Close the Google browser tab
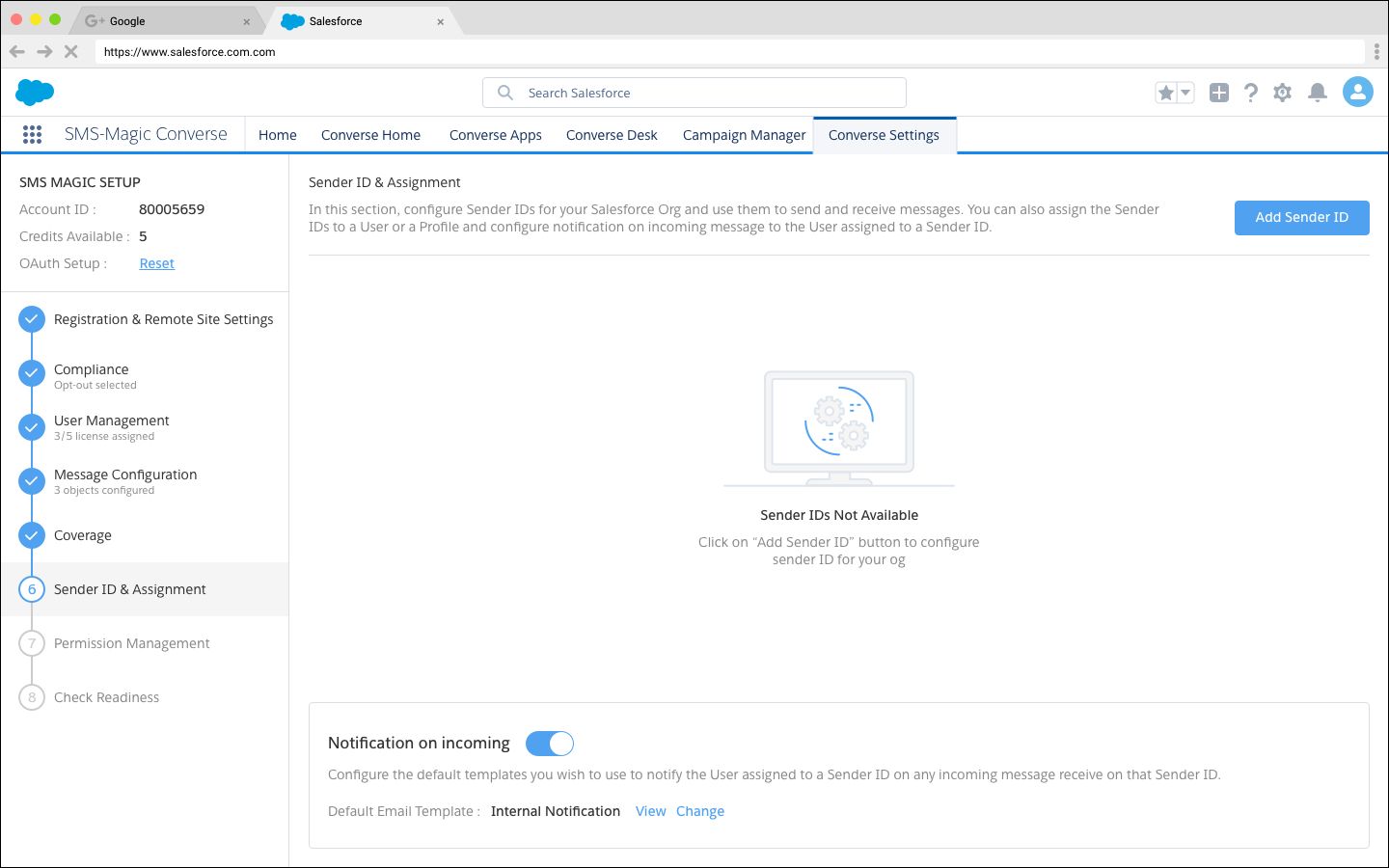 246,21
